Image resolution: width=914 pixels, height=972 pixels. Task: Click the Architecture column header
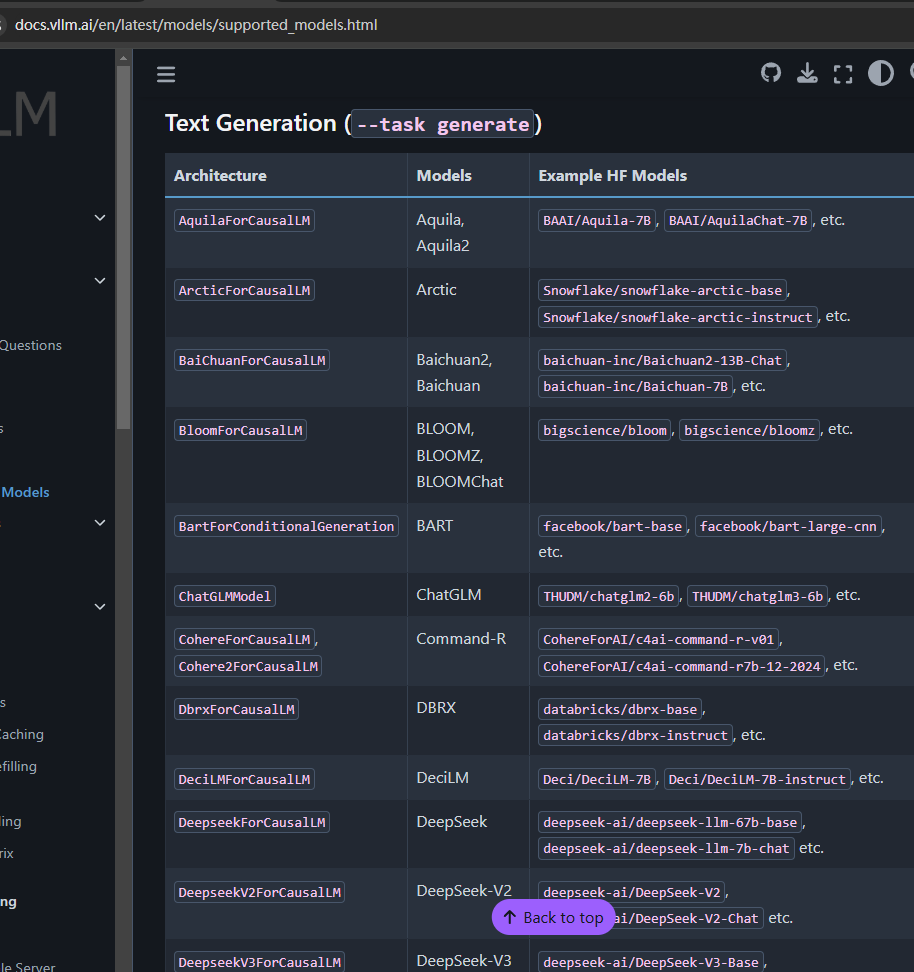tap(220, 175)
